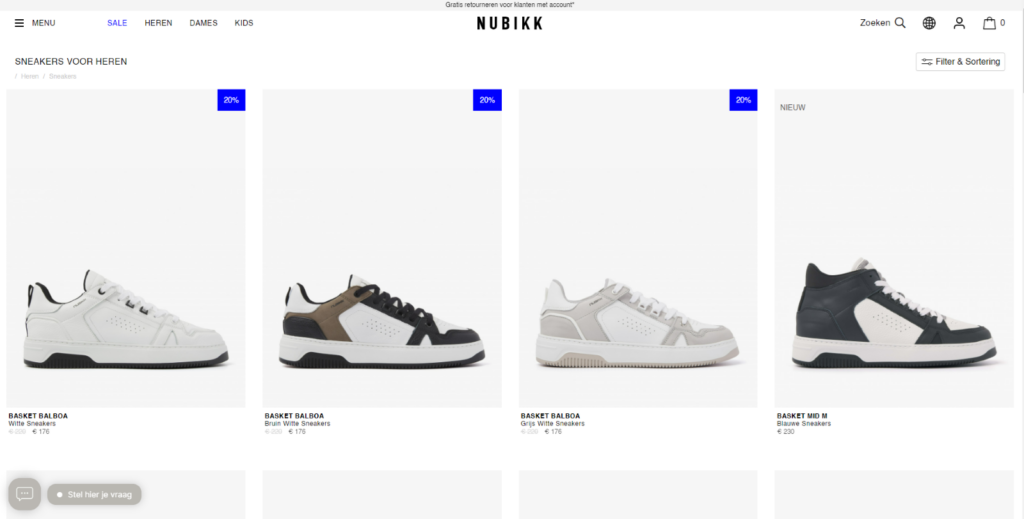This screenshot has height=519, width=1024.
Task: Open the language globe icon
Action: pos(929,23)
